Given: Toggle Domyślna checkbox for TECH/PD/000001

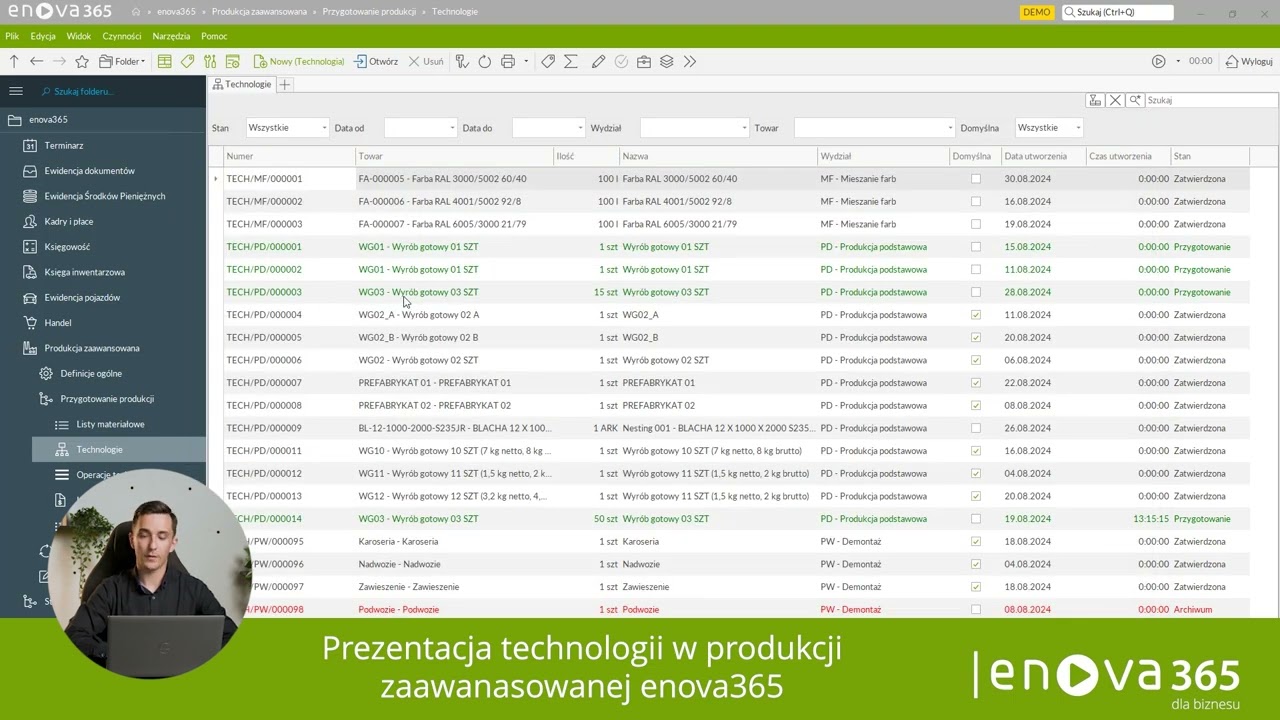Looking at the screenshot, I should tap(976, 247).
